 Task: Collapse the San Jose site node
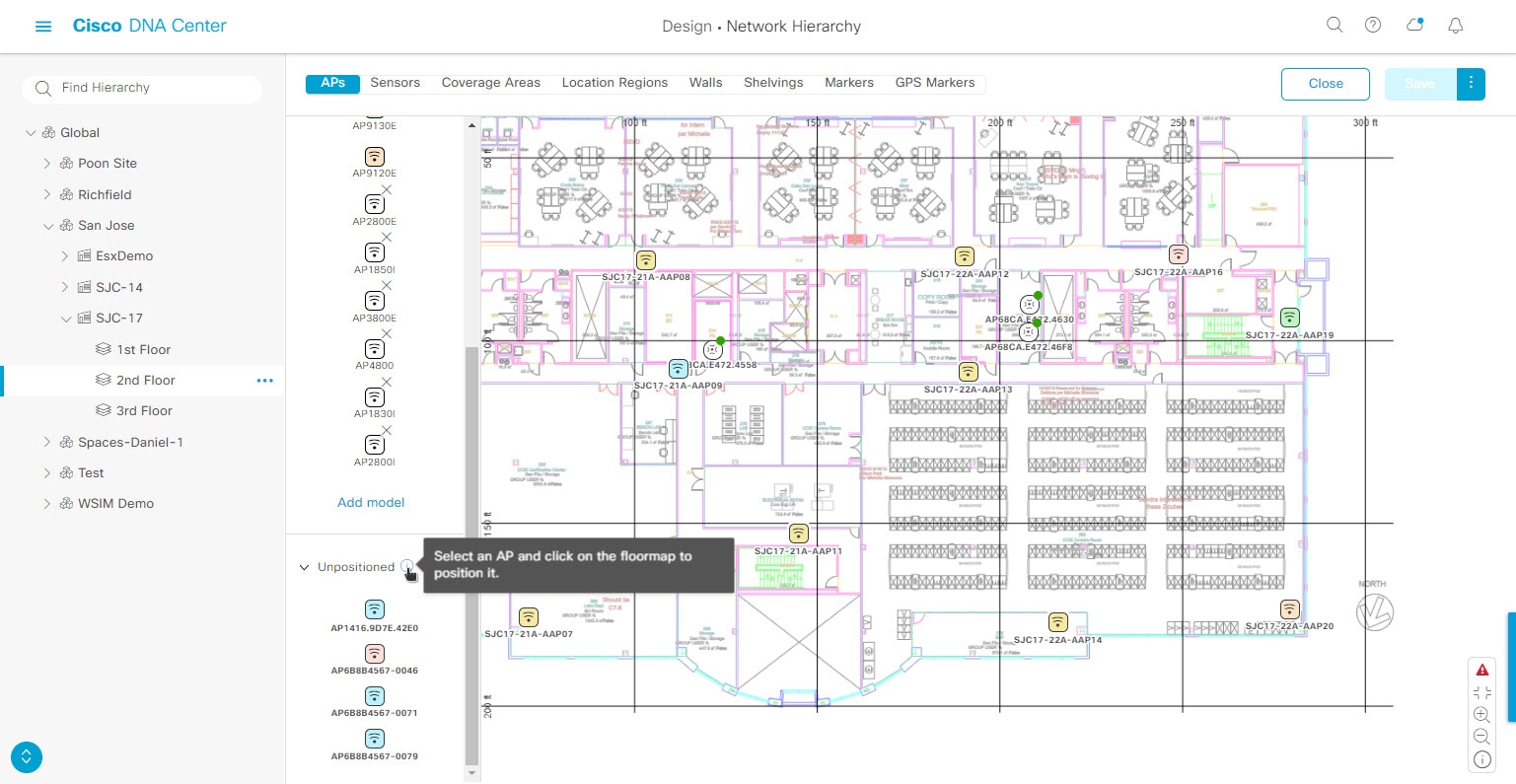47,226
